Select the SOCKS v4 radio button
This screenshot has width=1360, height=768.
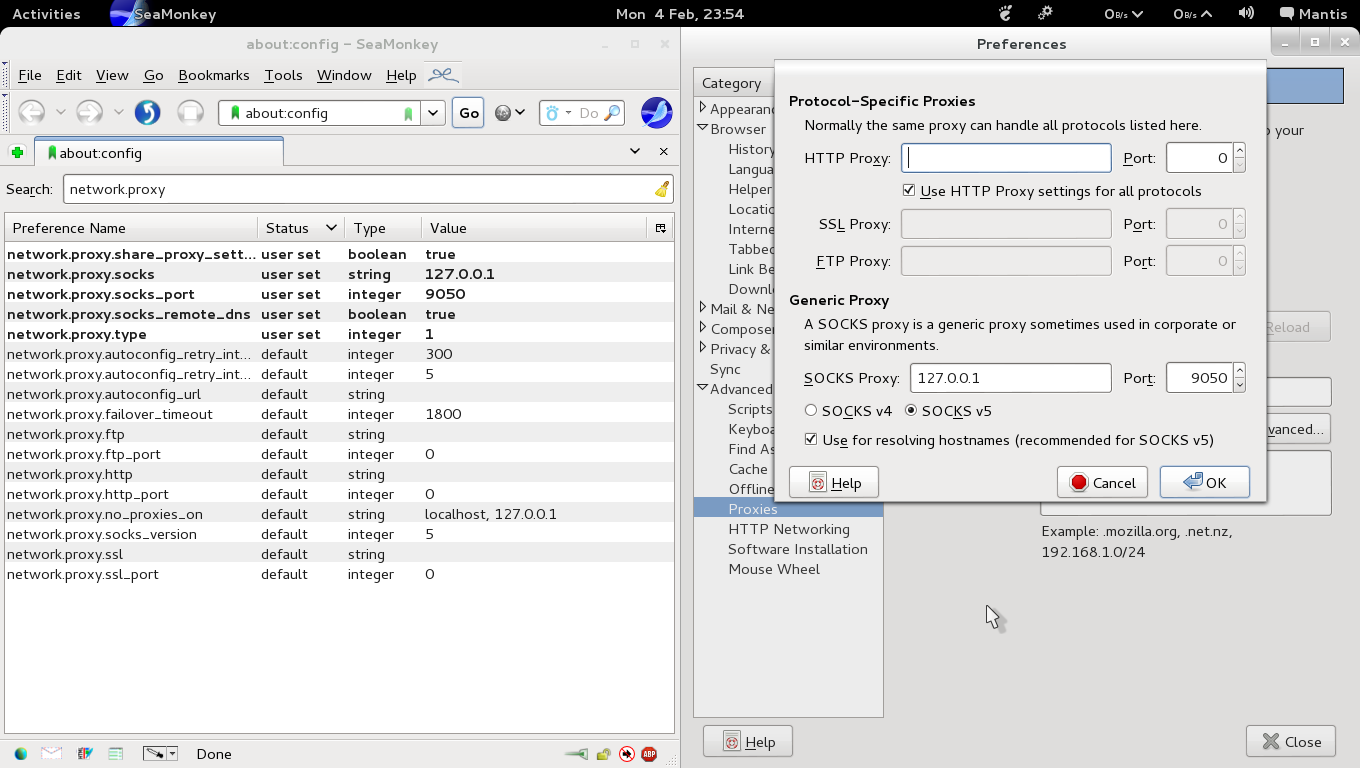click(x=811, y=411)
